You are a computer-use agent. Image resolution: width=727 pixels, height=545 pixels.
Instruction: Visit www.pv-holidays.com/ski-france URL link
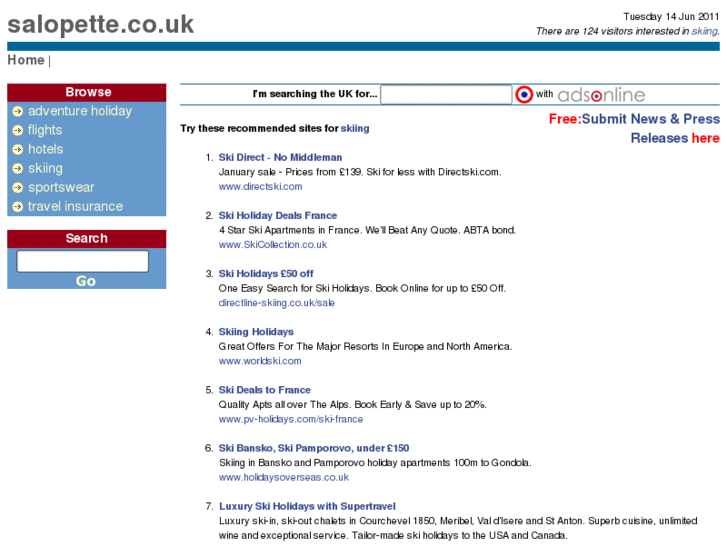click(291, 419)
